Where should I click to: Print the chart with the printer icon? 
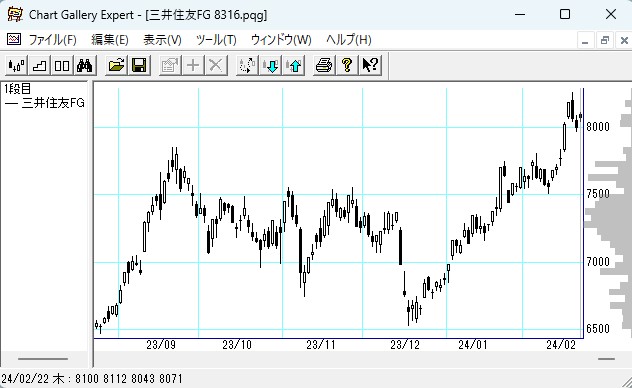coord(324,65)
